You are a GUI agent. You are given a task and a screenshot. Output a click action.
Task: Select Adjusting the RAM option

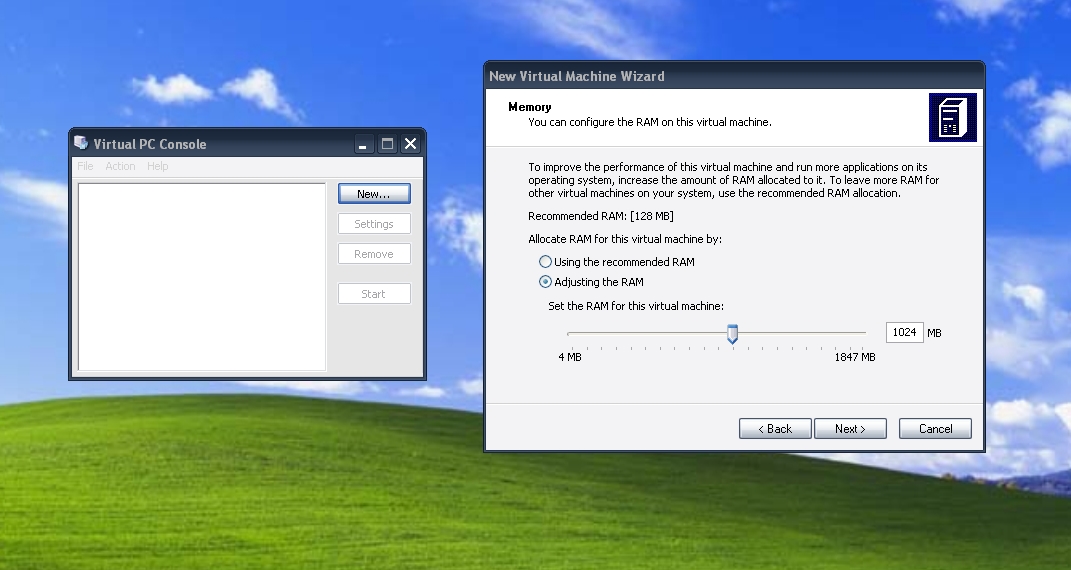tap(592, 281)
